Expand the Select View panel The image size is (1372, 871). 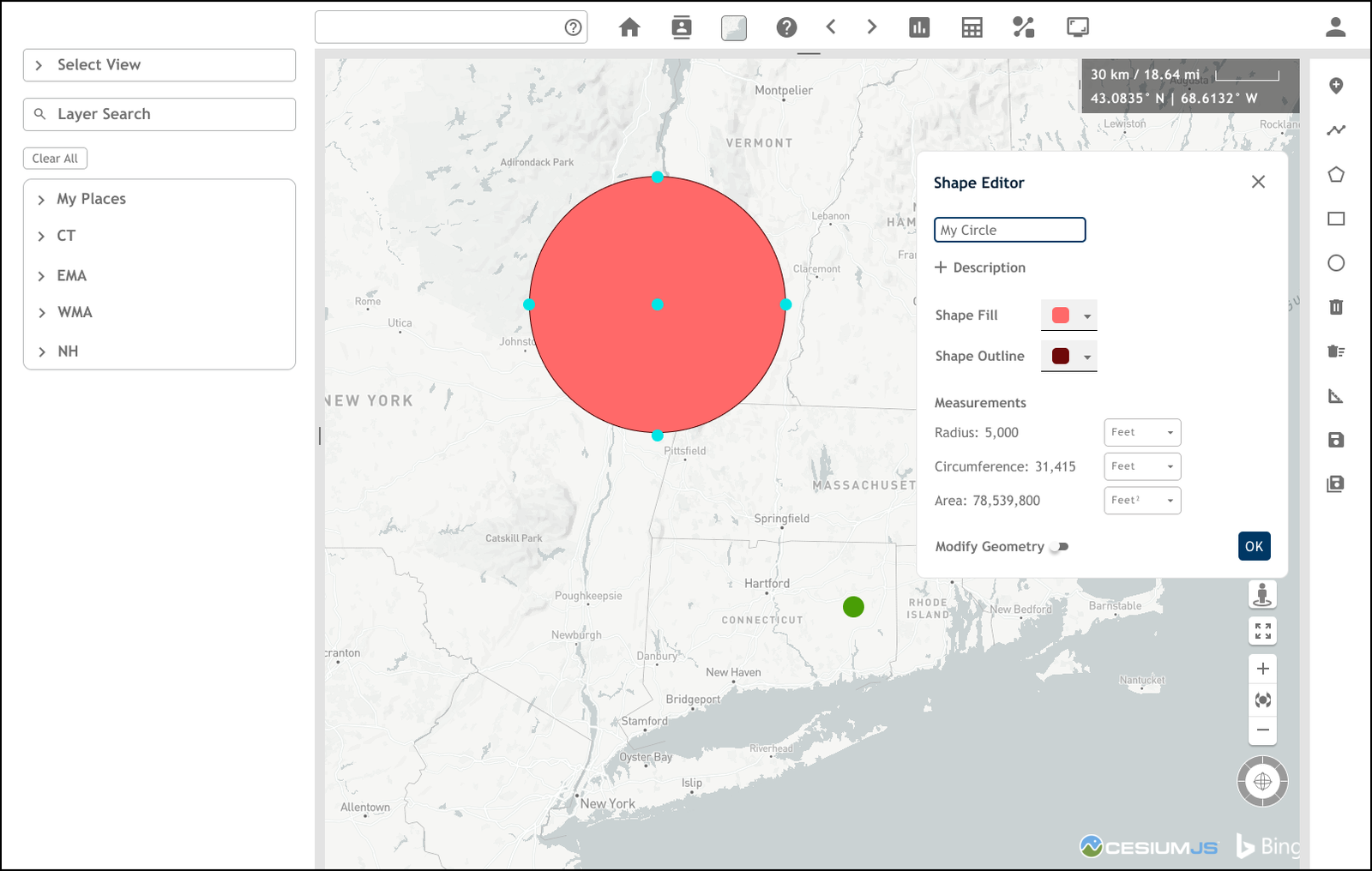tap(159, 65)
